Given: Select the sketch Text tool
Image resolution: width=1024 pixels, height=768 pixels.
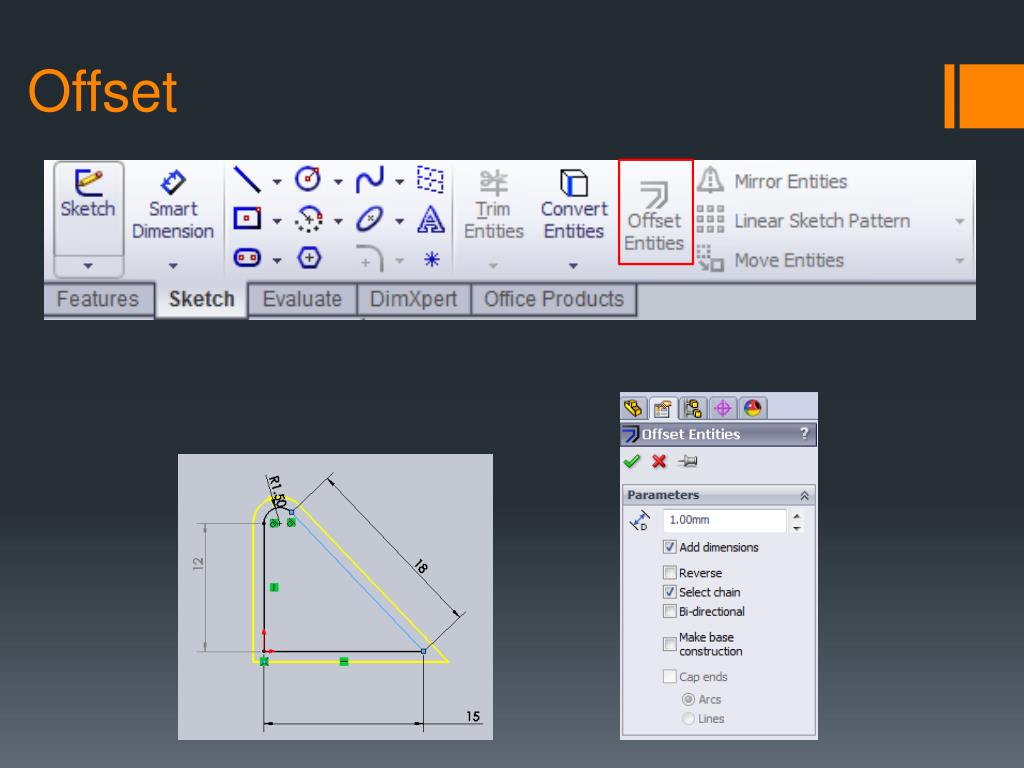Looking at the screenshot, I should click(431, 219).
